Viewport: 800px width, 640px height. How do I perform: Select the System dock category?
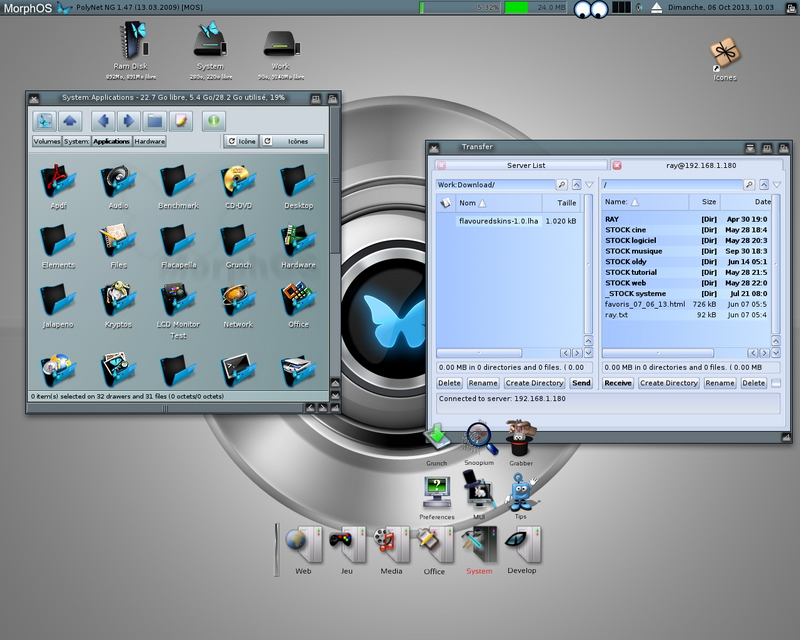pos(479,546)
